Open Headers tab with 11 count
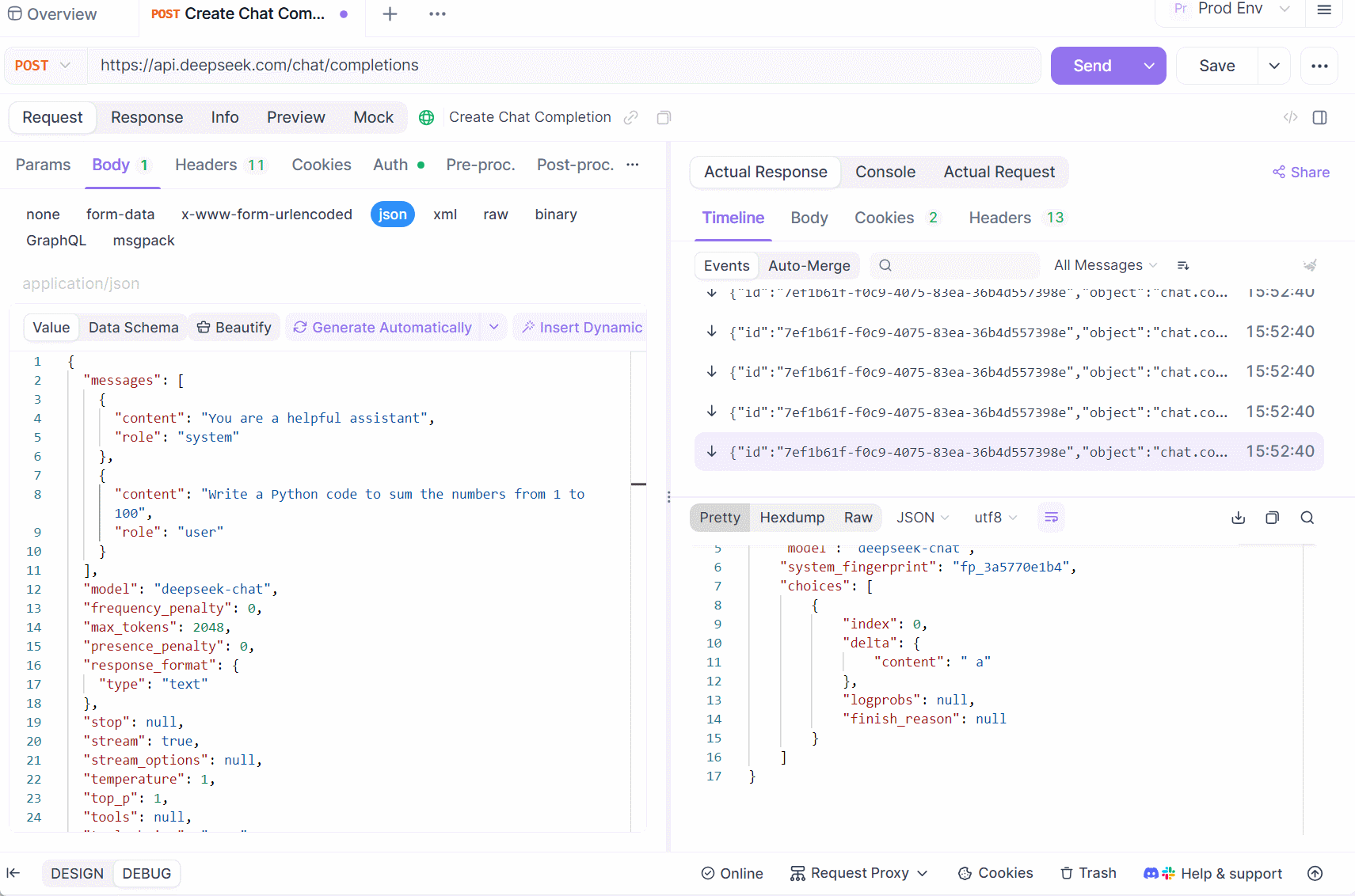Image resolution: width=1355 pixels, height=896 pixels. pyautogui.click(x=220, y=165)
